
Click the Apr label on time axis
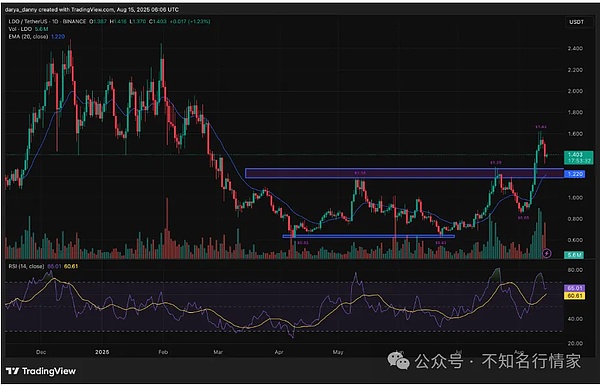(279, 352)
